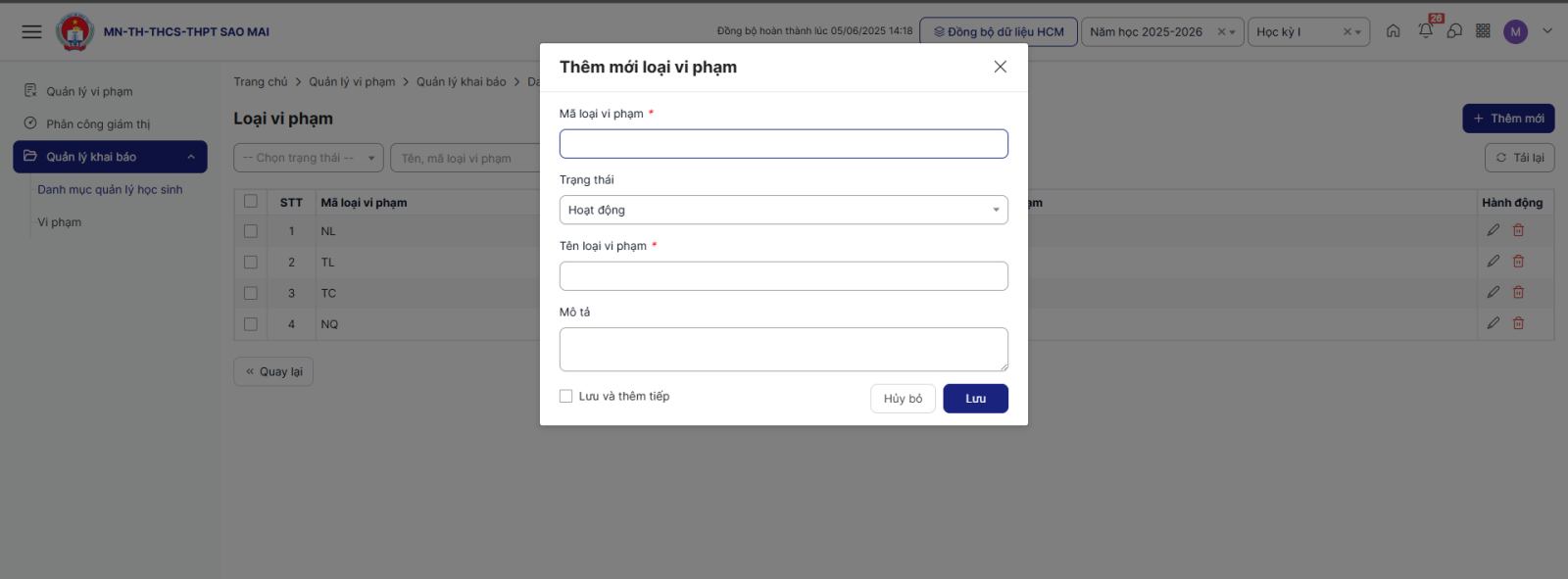The image size is (1568, 579).
Task: Click the 'Lưu' save button
Action: (975, 399)
